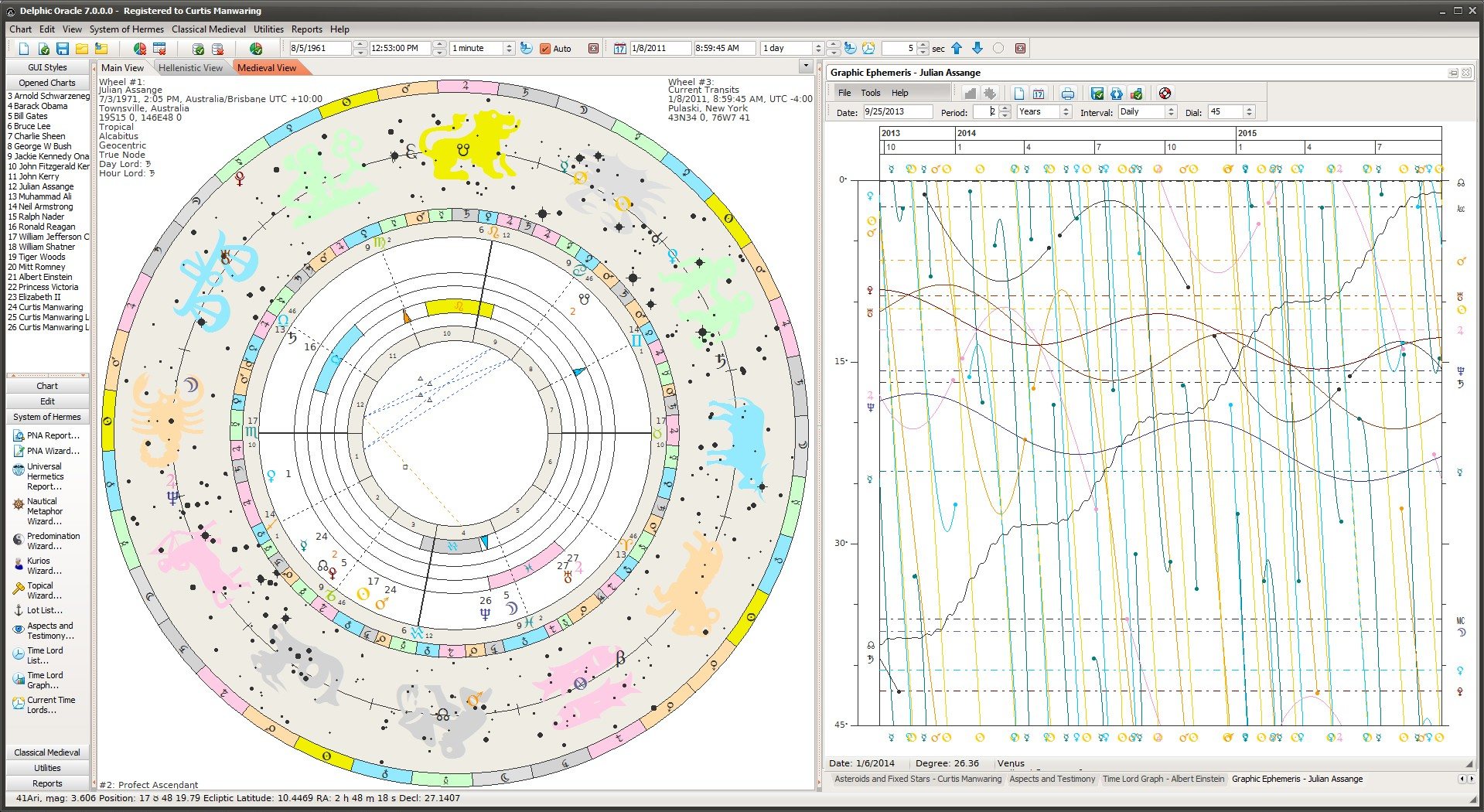This screenshot has width=1484, height=812.
Task: Click the stepper next to 8/5/1961
Action: [360, 49]
